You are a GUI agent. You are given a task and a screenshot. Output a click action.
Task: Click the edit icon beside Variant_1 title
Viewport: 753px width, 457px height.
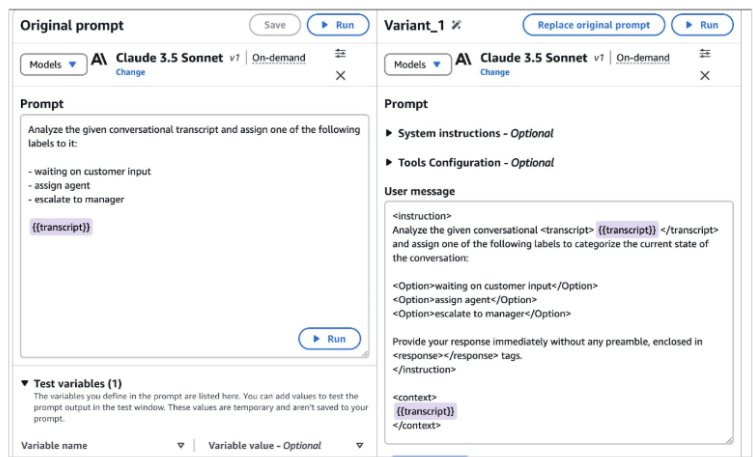[457, 25]
